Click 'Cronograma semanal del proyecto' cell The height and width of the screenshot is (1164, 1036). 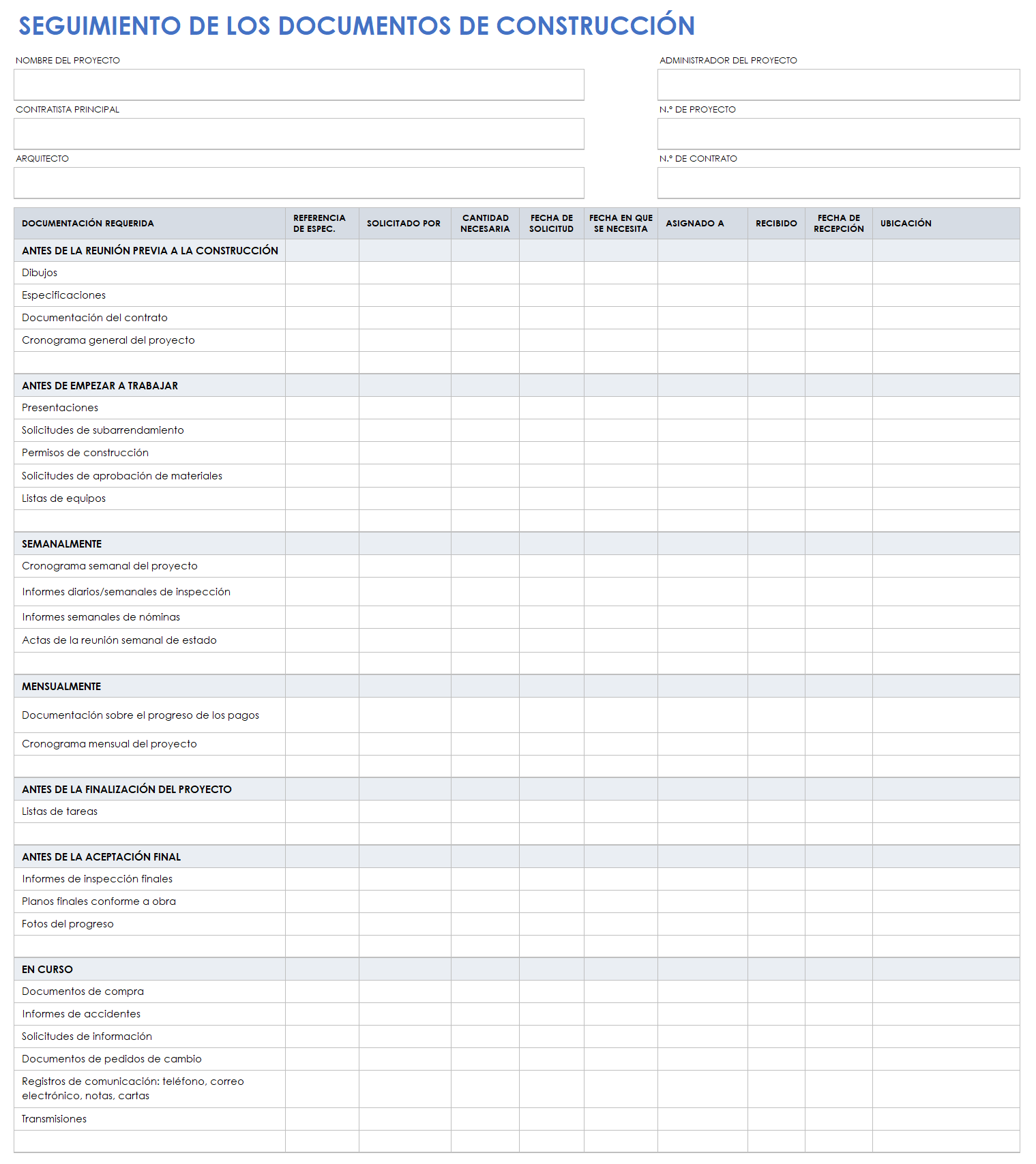tap(149, 566)
